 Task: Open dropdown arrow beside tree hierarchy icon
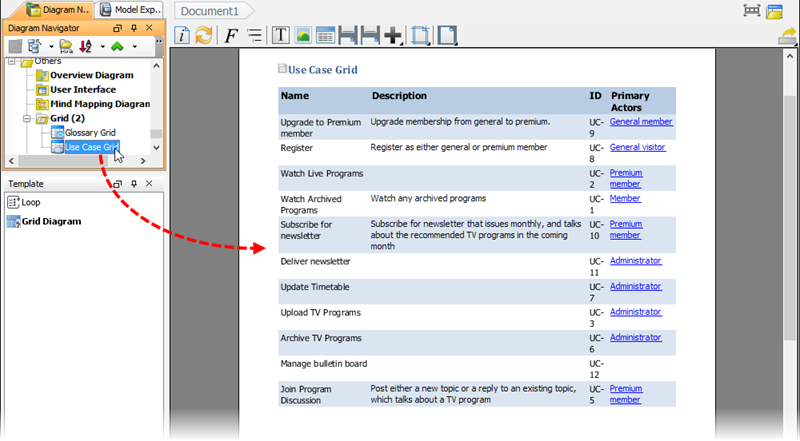coord(51,47)
